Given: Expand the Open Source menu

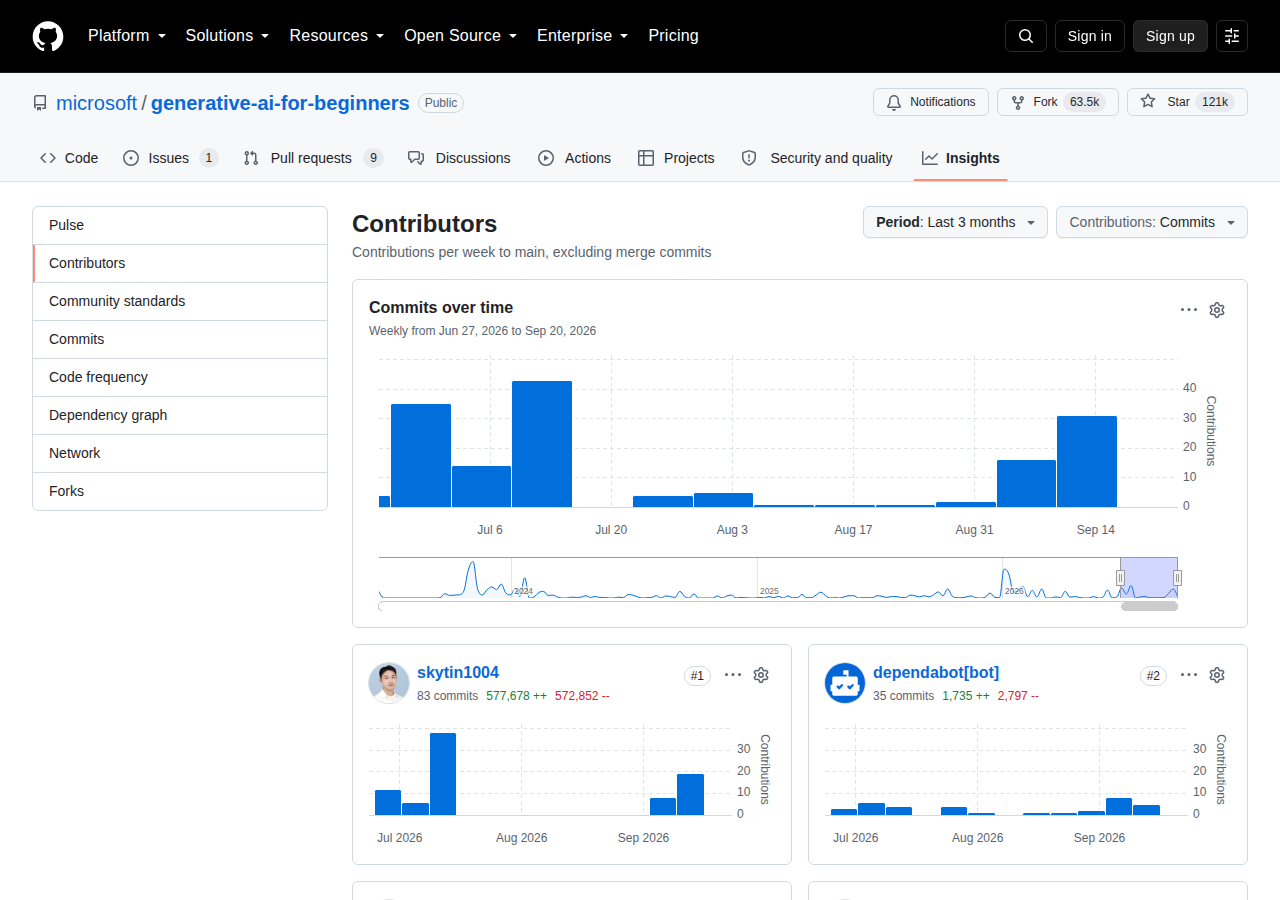Looking at the screenshot, I should click(x=461, y=36).
